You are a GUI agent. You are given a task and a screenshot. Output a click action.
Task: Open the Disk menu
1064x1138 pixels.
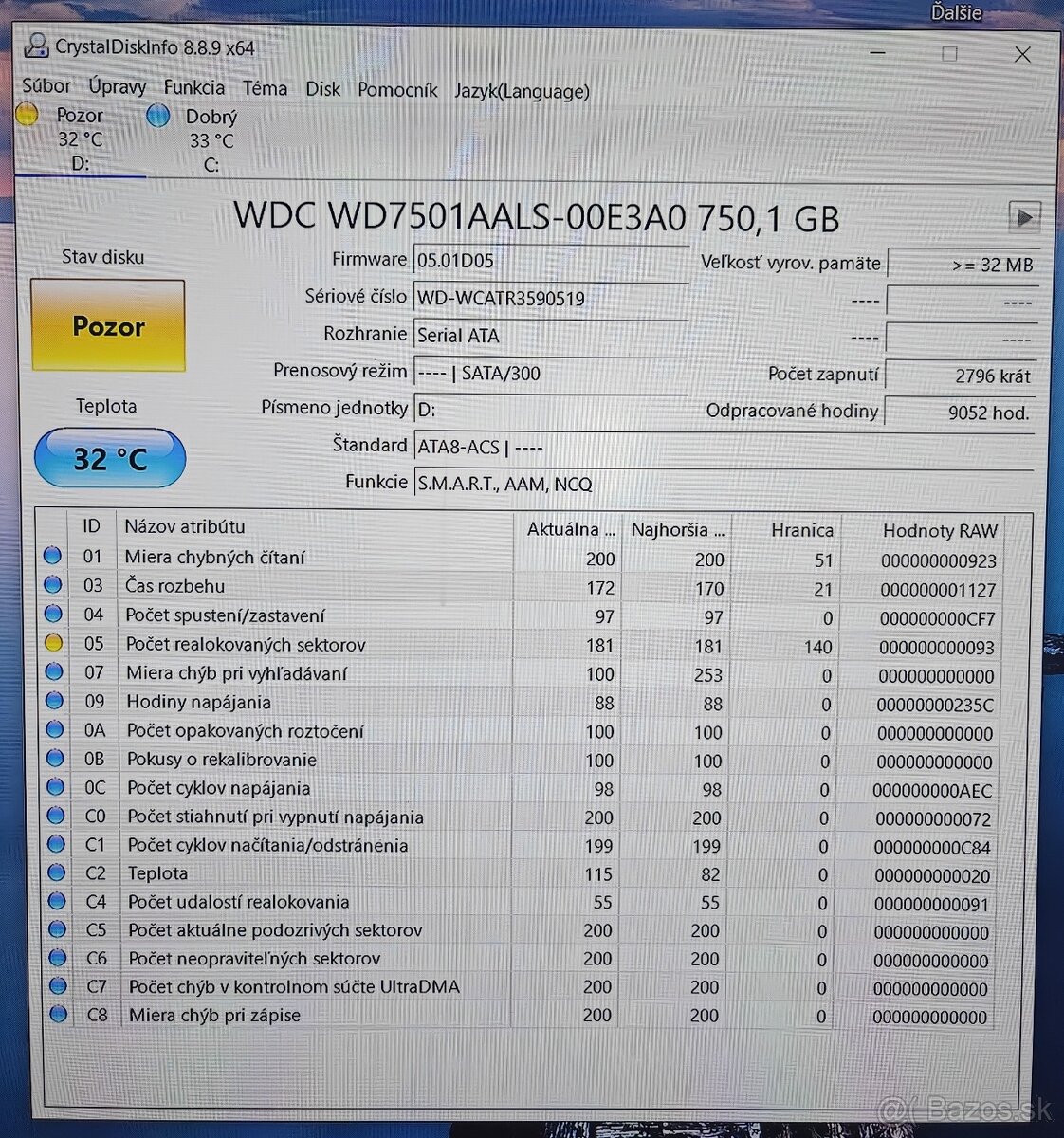point(322,88)
